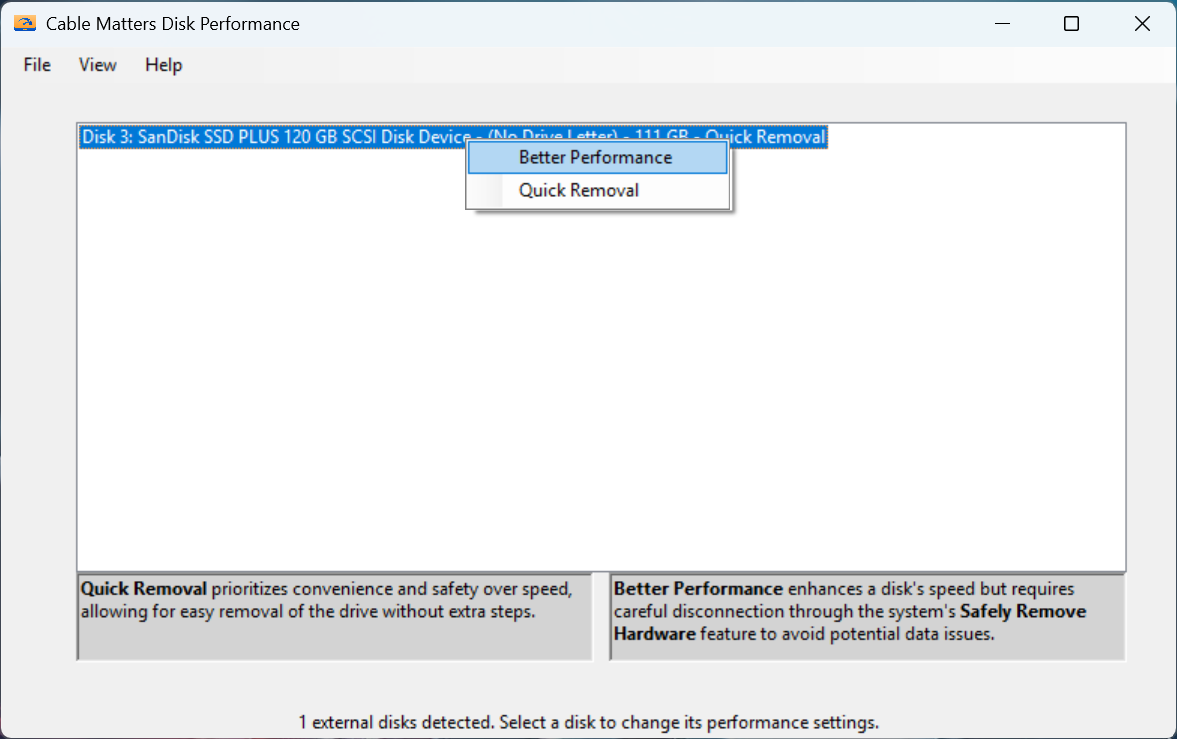The height and width of the screenshot is (739, 1177).
Task: Open the Help menu
Action: 163,64
